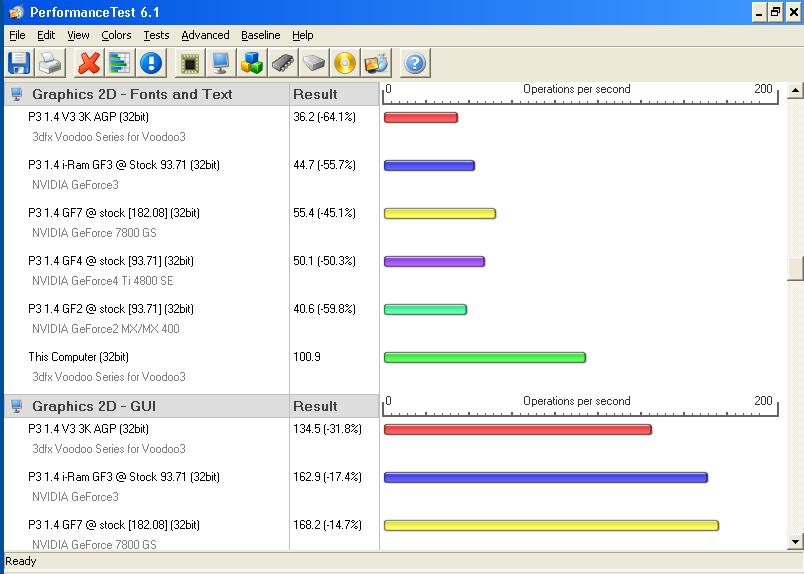804x574 pixels.
Task: Select teal bar for GF2 result
Action: [425, 309]
